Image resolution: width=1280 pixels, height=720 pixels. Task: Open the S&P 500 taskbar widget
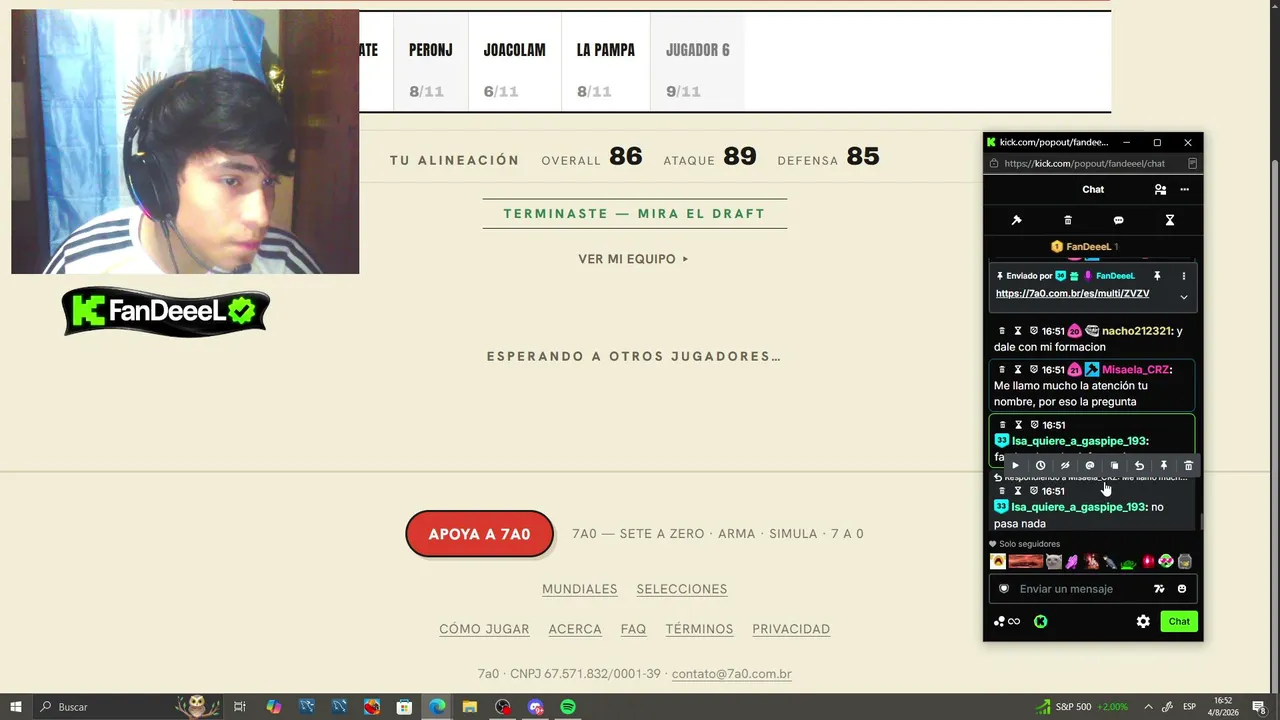point(1082,707)
